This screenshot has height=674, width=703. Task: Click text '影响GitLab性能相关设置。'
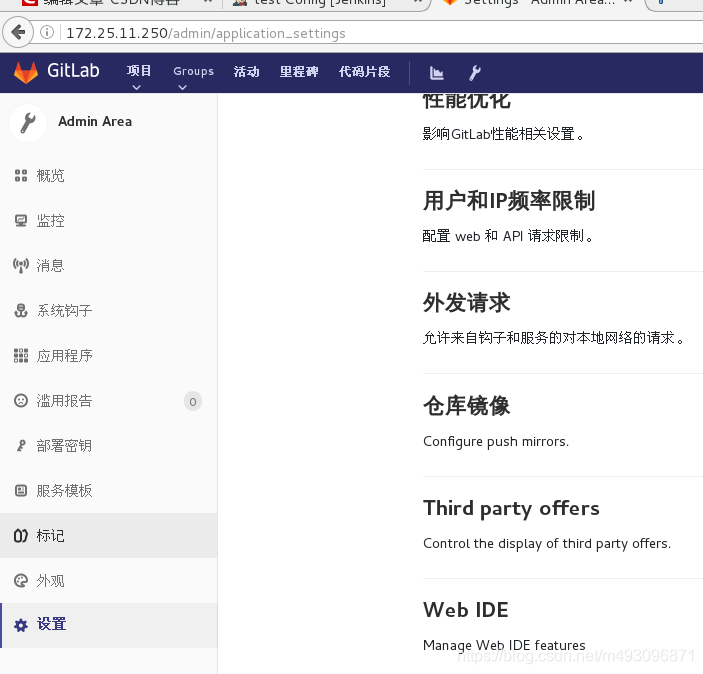pos(503,134)
